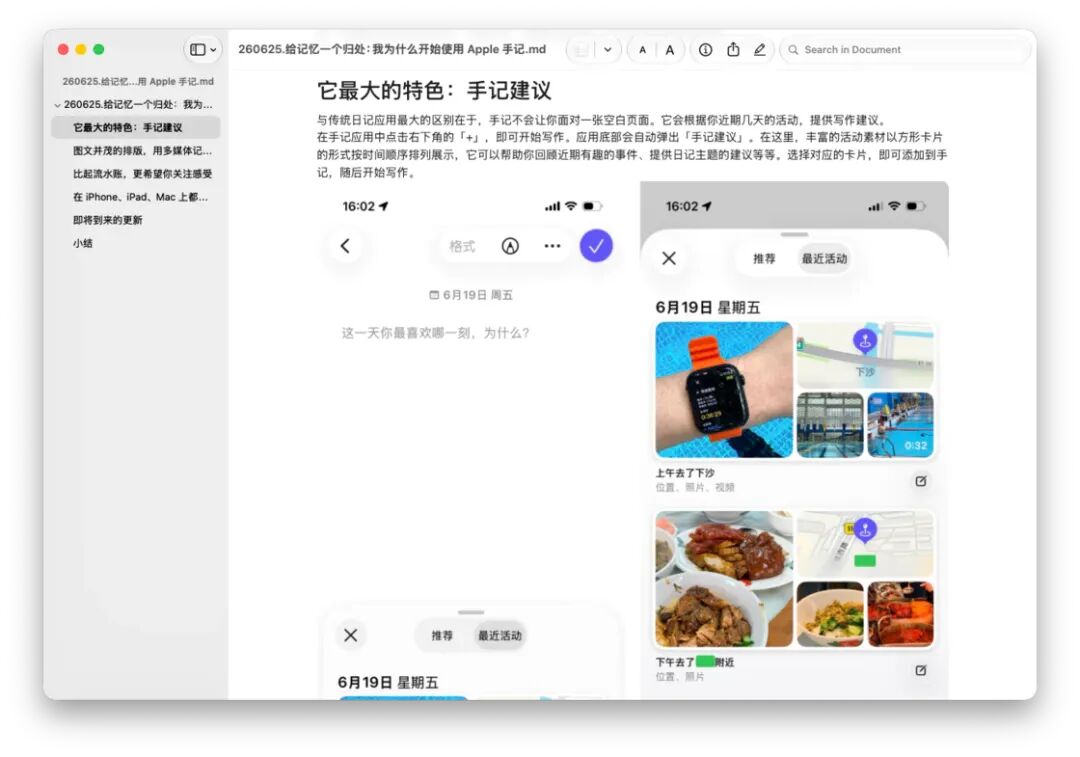Image resolution: width=1080 pixels, height=757 pixels.
Task: Increase text size with large A
Action: pos(669,50)
